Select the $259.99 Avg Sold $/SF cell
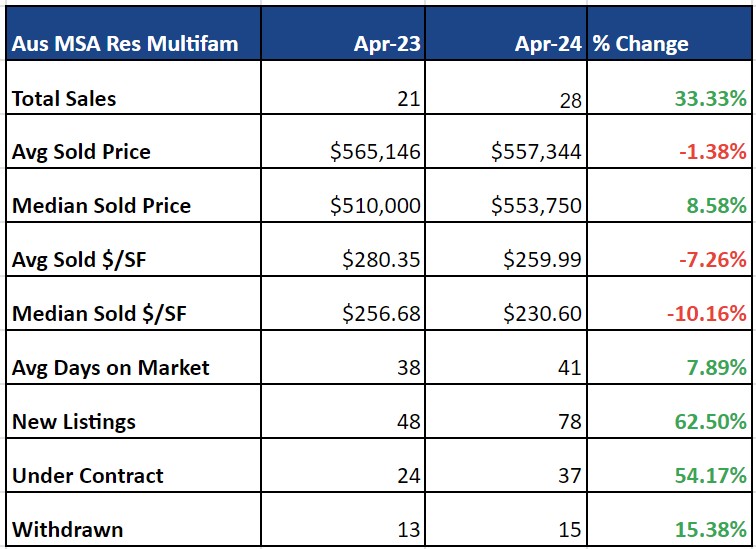The width and height of the screenshot is (756, 549). pos(546,260)
